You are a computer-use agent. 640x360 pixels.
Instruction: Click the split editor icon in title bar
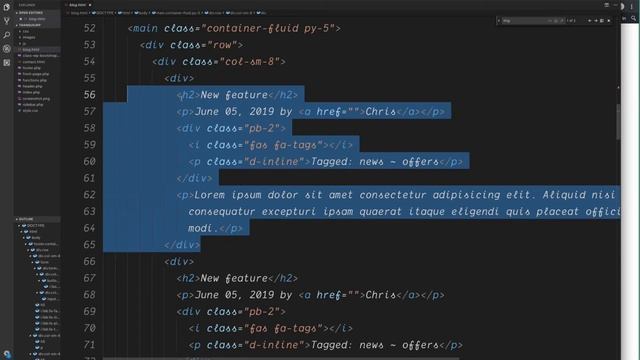[x=607, y=5]
